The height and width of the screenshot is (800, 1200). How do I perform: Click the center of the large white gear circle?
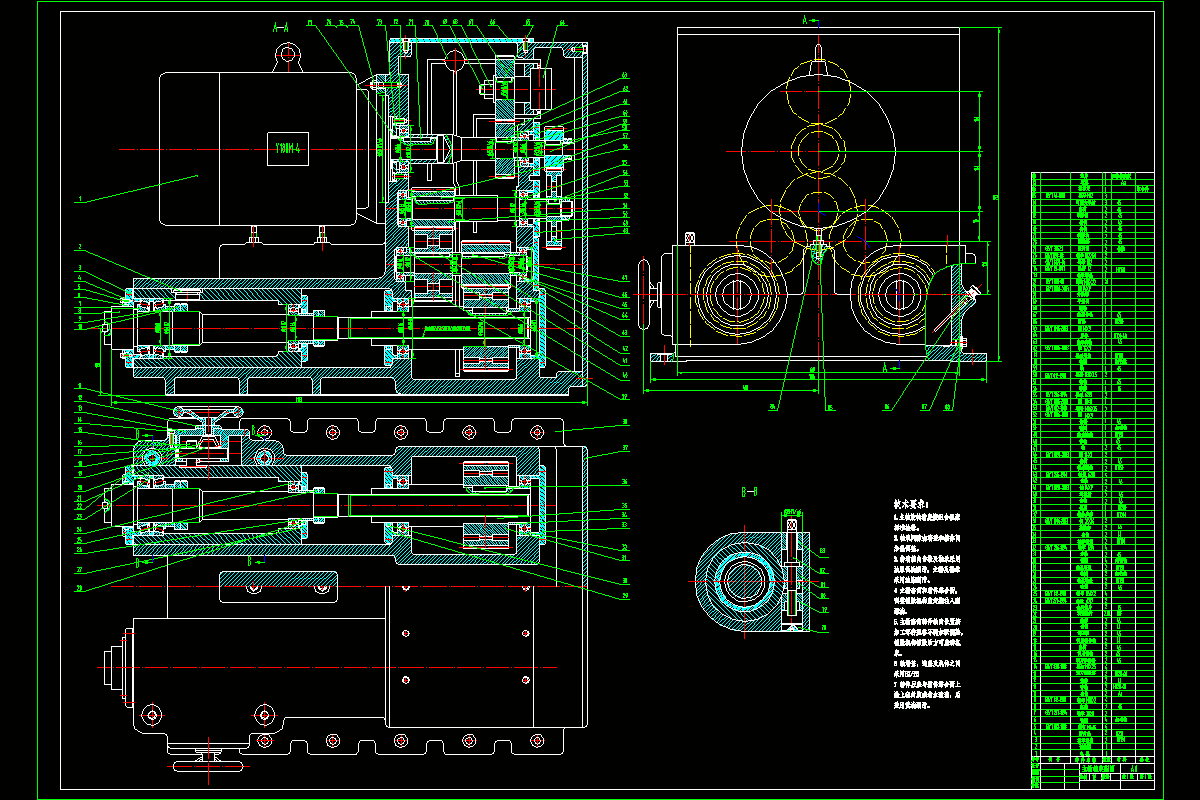tap(818, 153)
